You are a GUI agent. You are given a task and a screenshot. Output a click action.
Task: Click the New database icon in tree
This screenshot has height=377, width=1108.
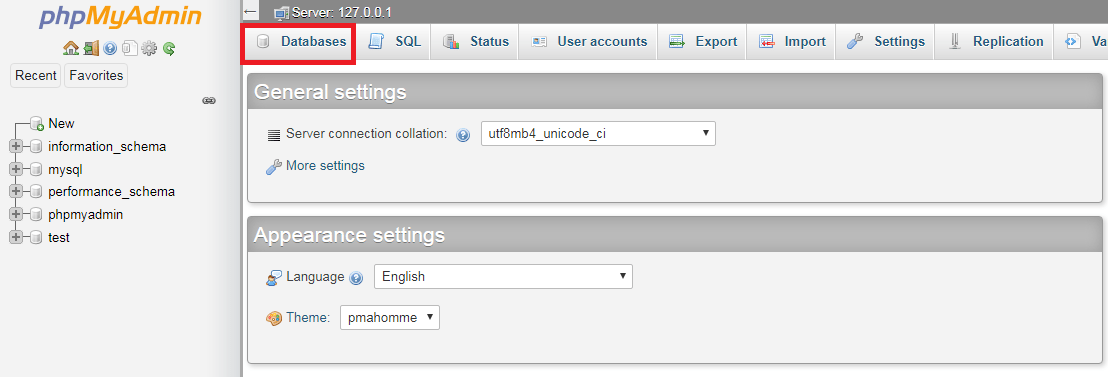click(x=37, y=124)
